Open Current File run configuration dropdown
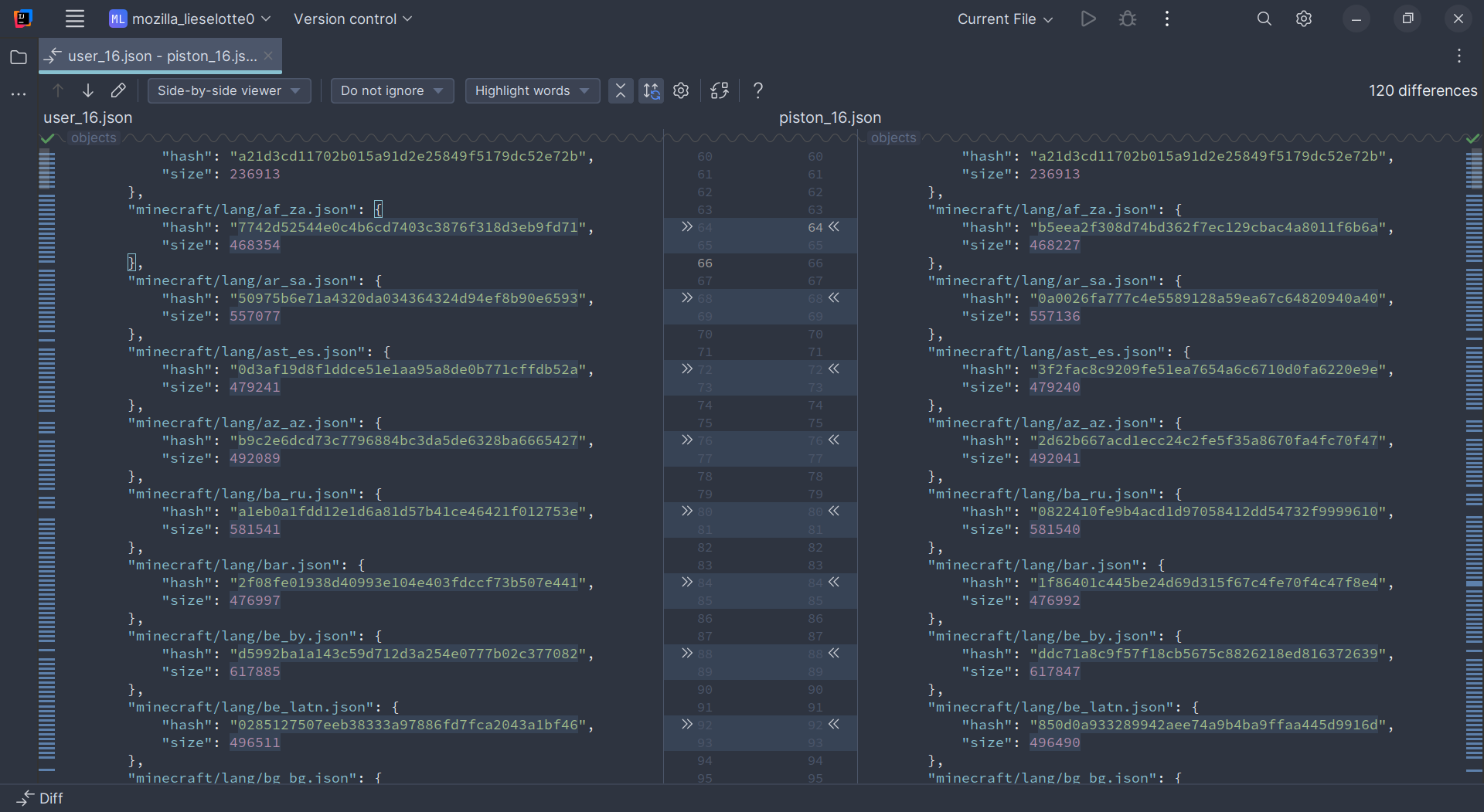Screen dimensions: 1484x812 (x=1005, y=19)
